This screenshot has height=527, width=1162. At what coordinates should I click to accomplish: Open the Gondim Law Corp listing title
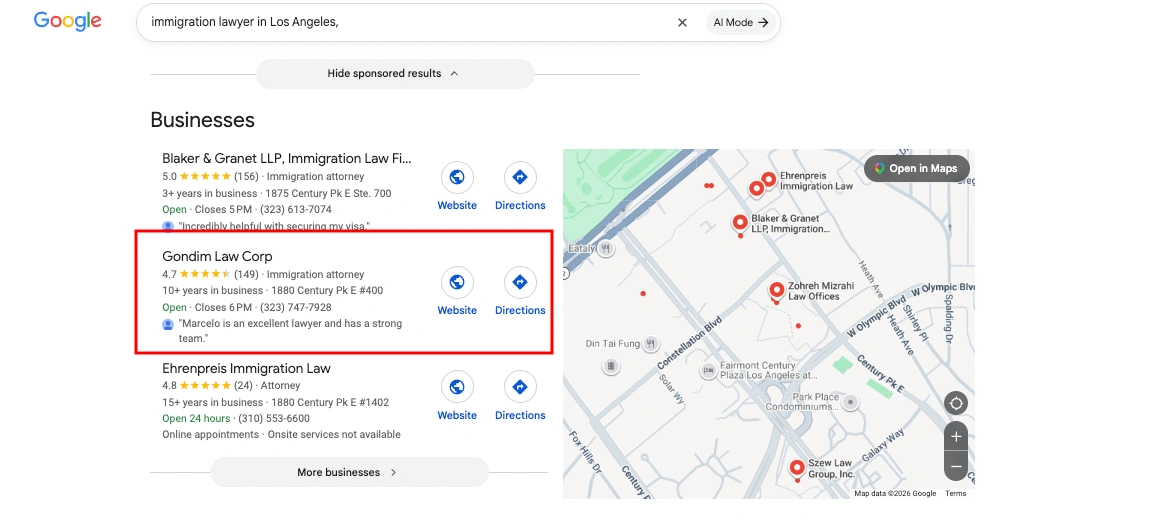(217, 256)
